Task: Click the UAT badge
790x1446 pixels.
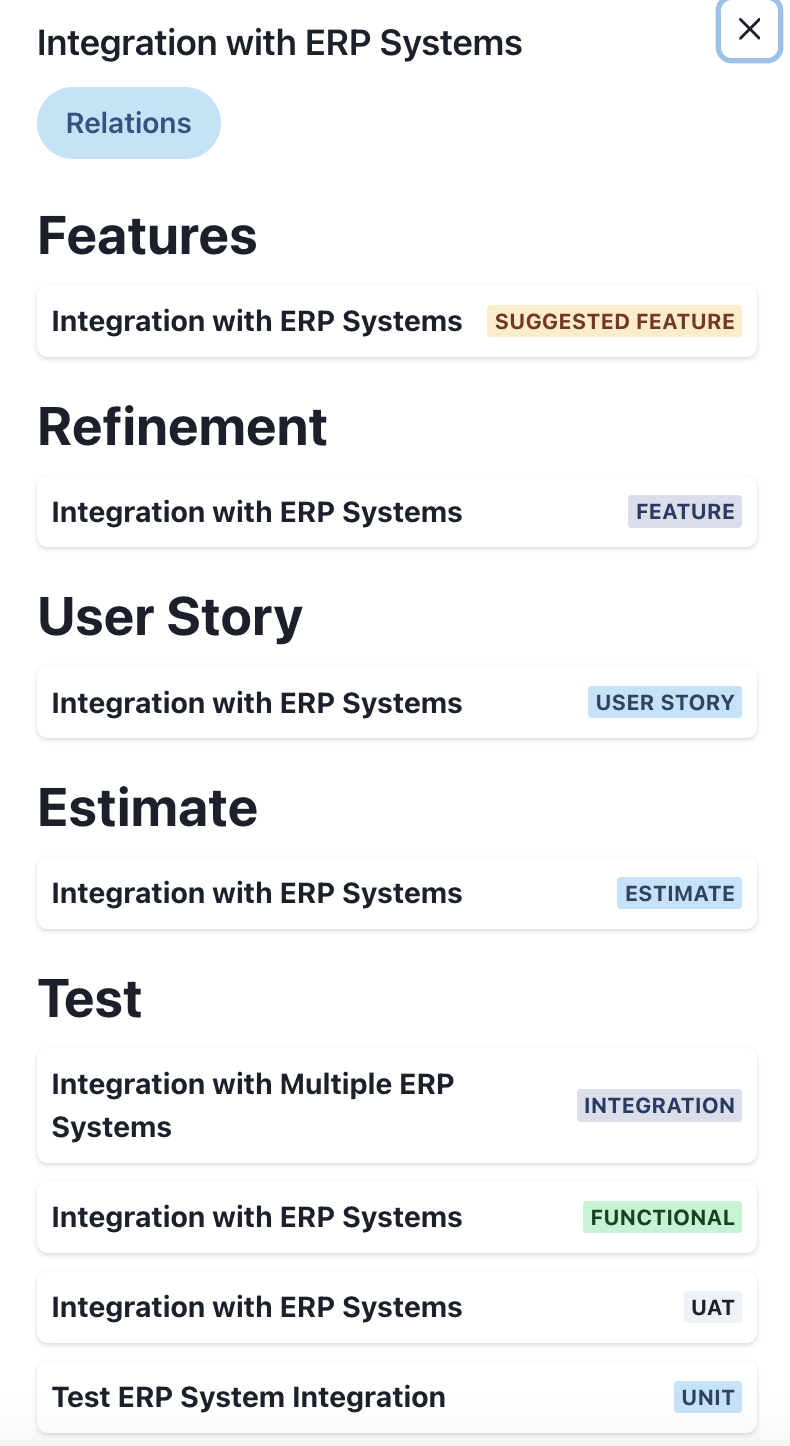Action: pyautogui.click(x=713, y=1307)
